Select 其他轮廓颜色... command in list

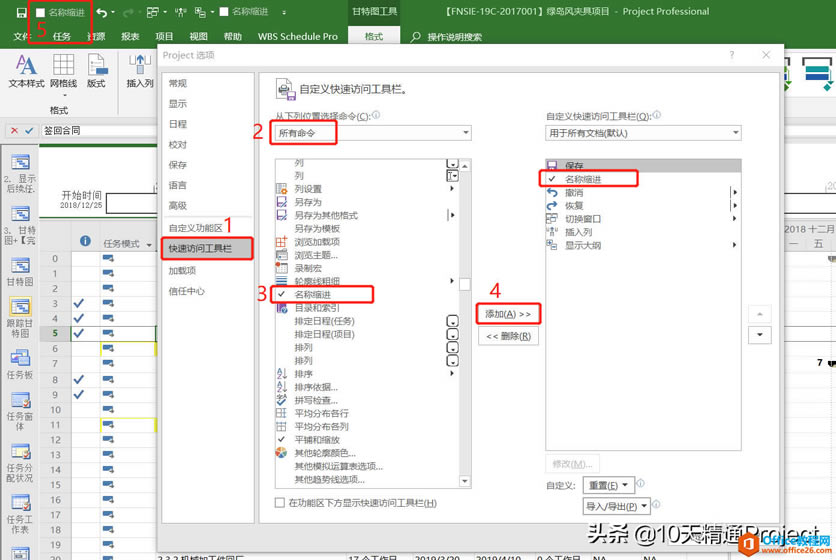325,453
